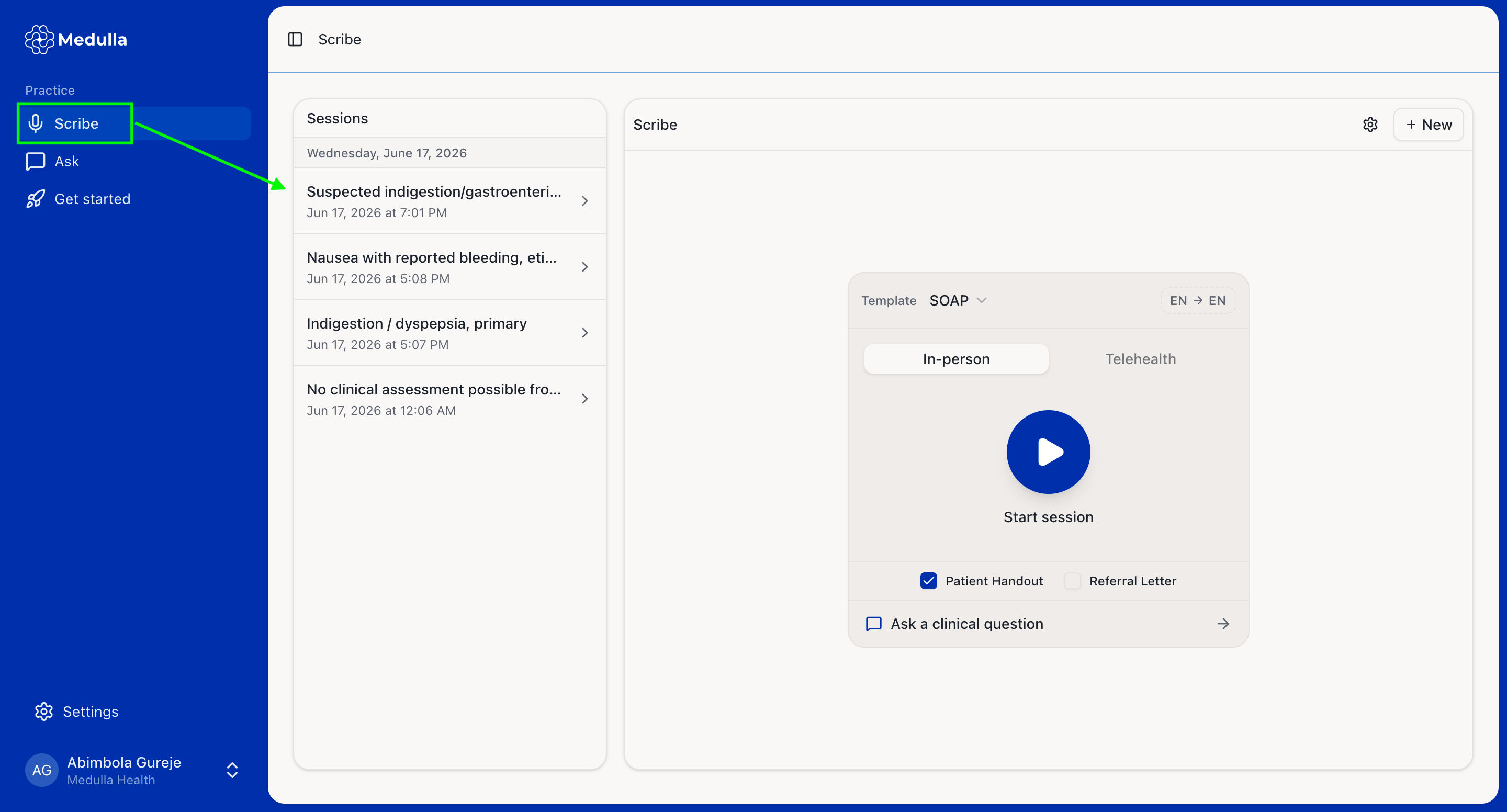Screen dimensions: 1507x812
Task: Open Suspected indigestion/gastroenteri... session
Action: tap(449, 201)
